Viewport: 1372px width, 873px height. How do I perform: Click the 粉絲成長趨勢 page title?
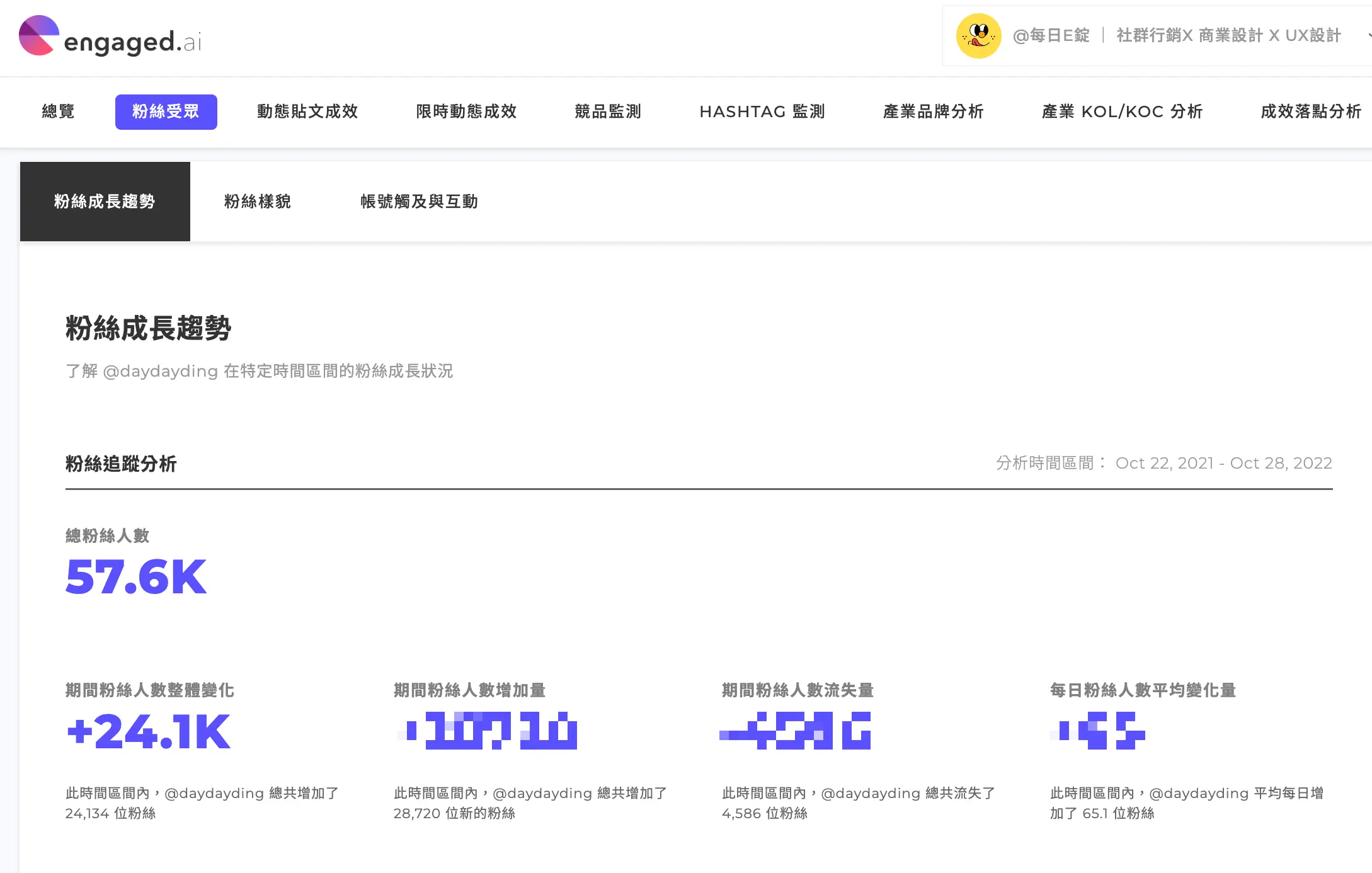(149, 328)
